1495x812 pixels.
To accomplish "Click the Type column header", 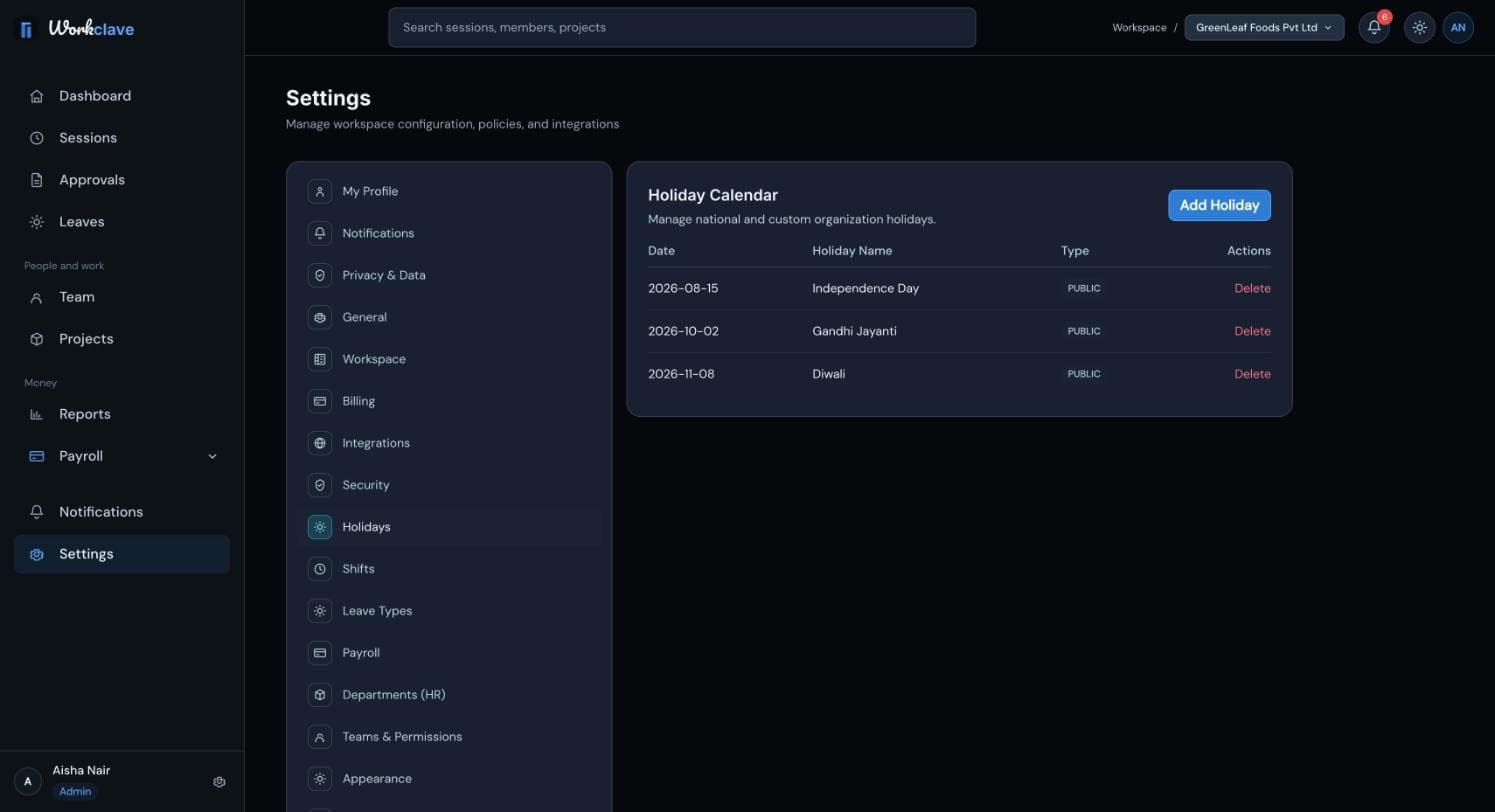I will (x=1075, y=251).
